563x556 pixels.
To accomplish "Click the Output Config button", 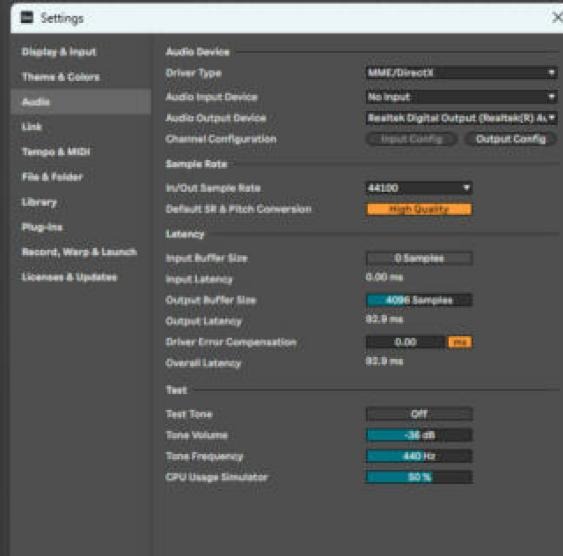I will point(511,139).
